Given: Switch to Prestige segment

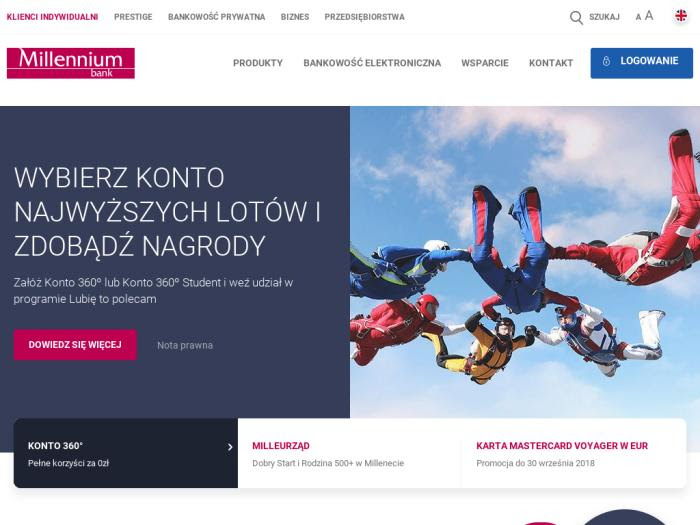Looking at the screenshot, I should pos(133,17).
